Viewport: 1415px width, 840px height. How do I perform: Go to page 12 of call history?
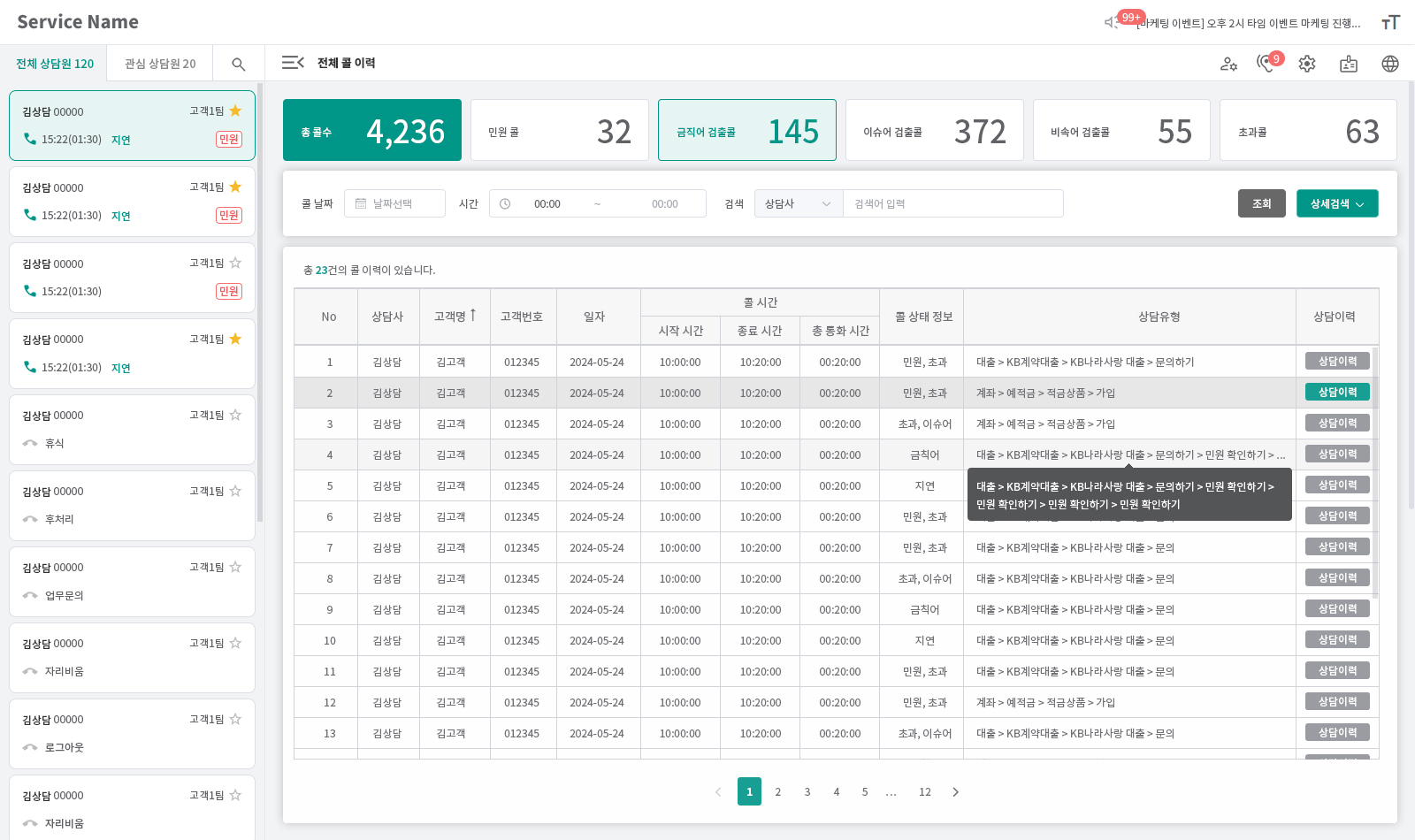click(925, 791)
